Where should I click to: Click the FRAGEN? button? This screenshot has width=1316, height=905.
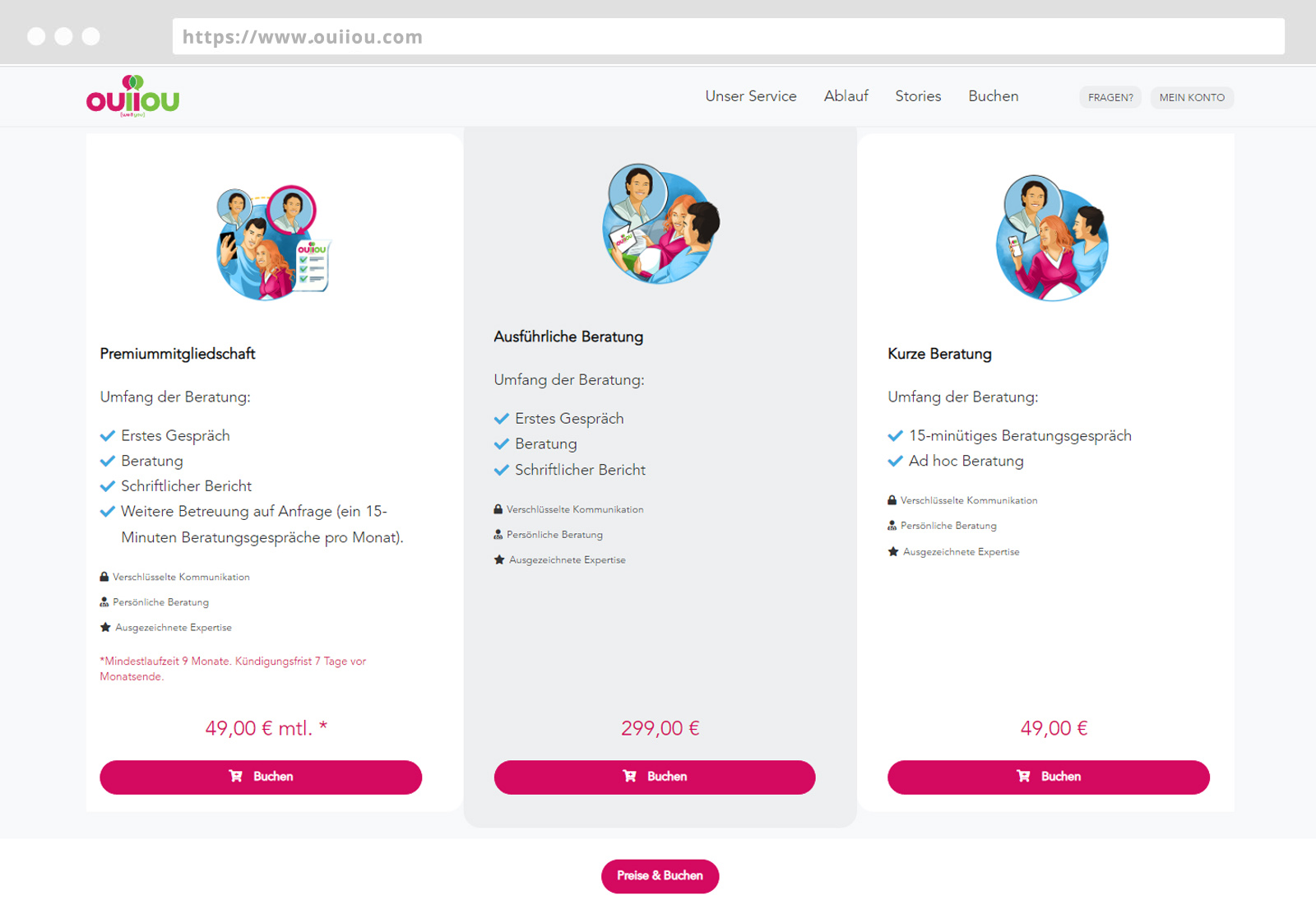click(x=1110, y=97)
